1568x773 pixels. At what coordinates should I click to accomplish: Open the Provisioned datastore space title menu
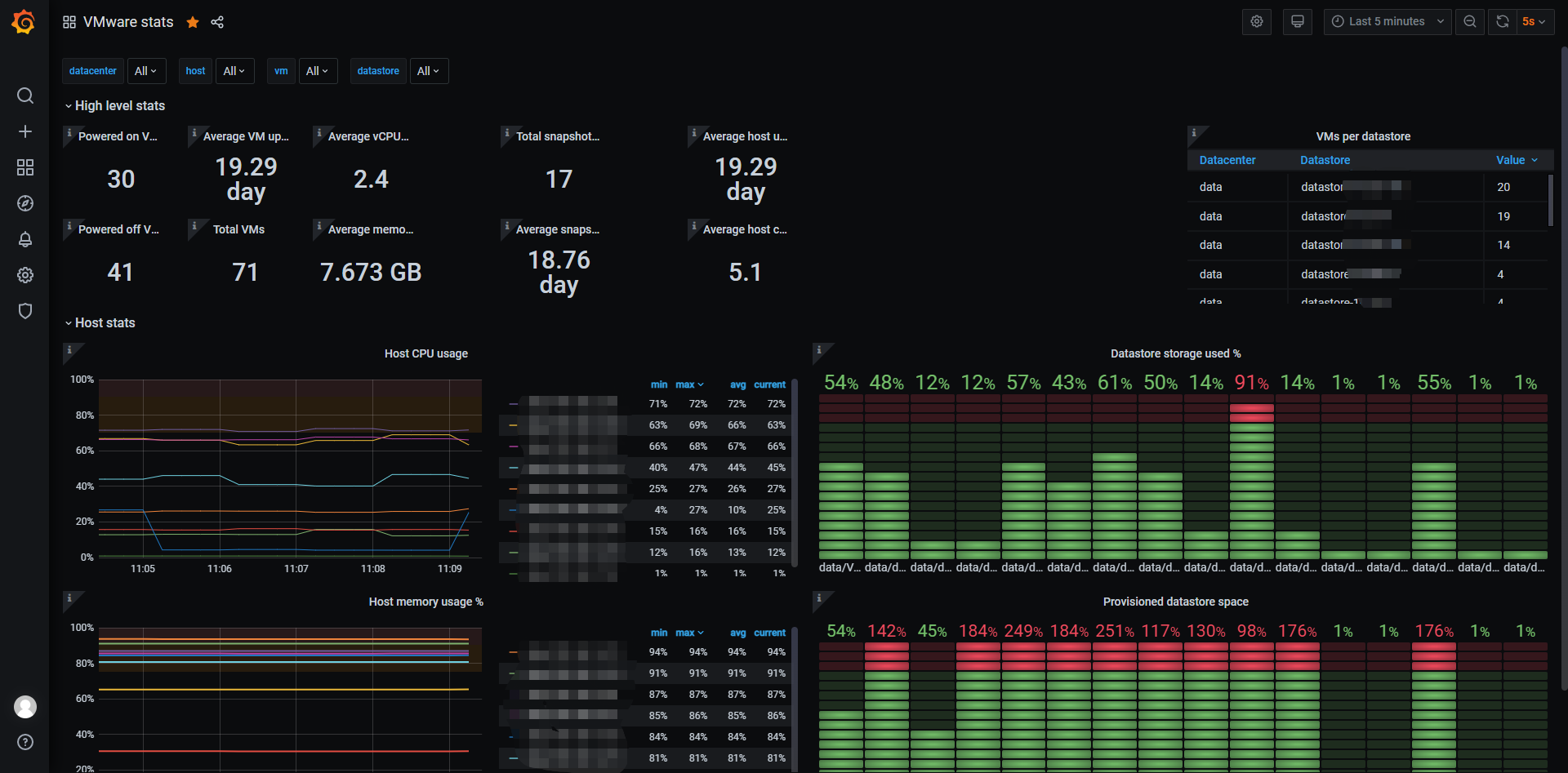click(1175, 602)
